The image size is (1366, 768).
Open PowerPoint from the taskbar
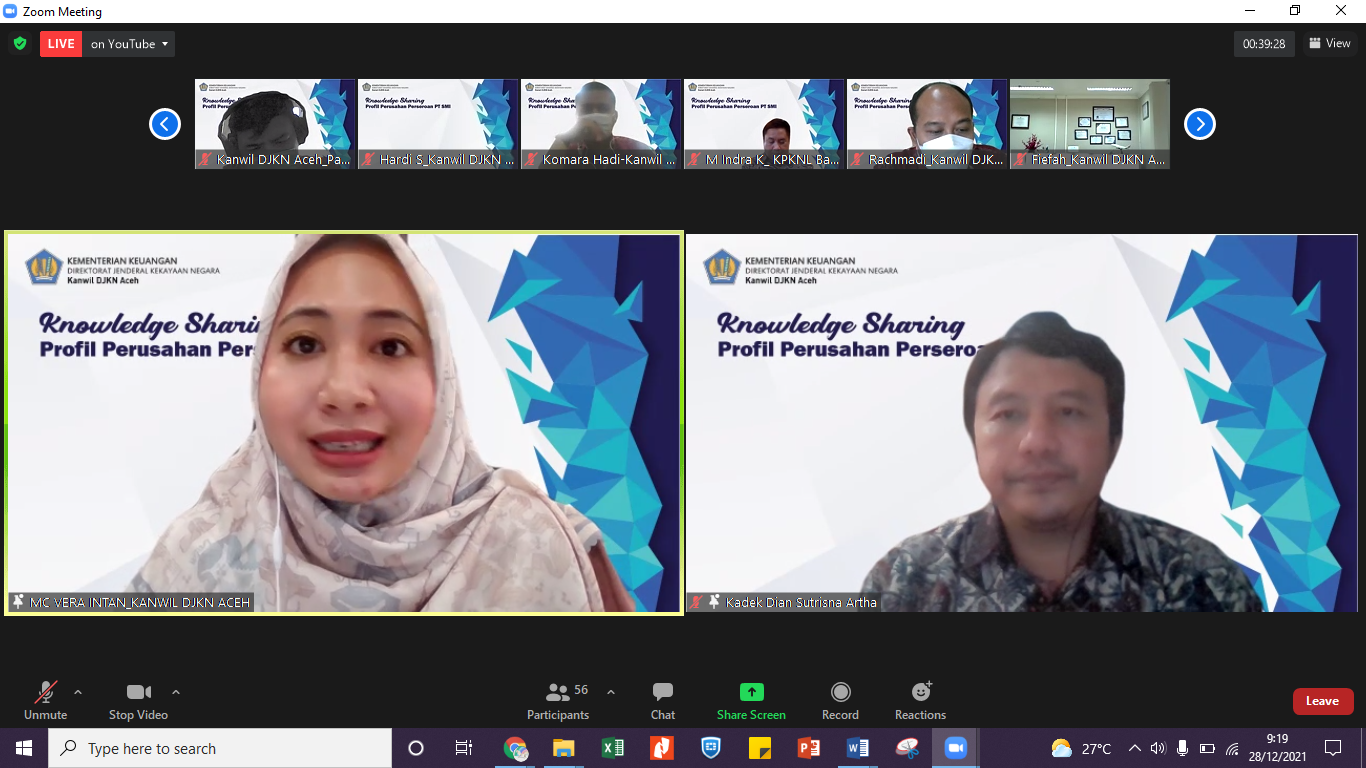click(x=808, y=748)
